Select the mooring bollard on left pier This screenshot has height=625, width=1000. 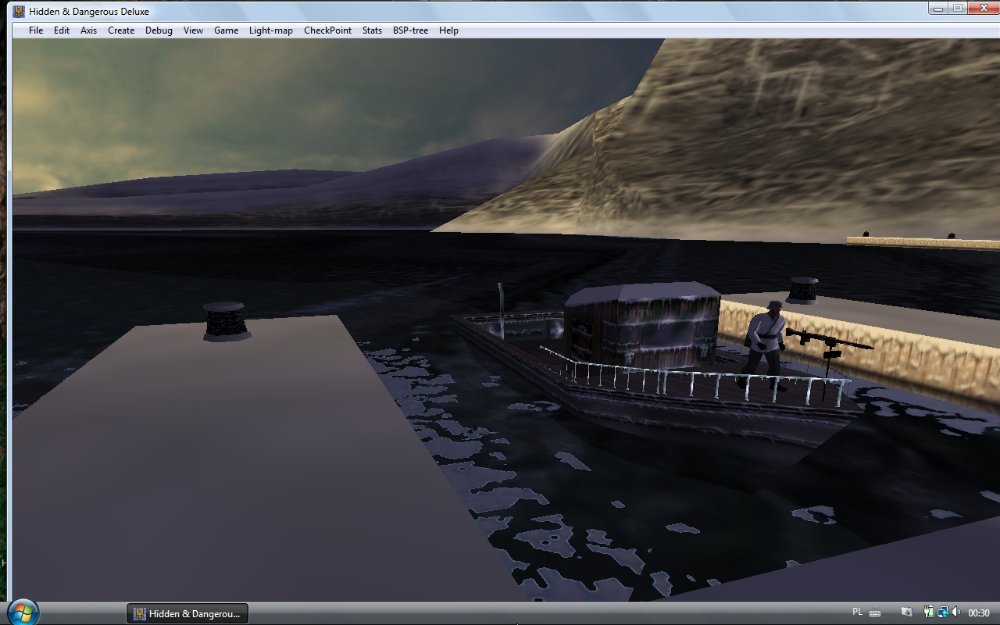(x=225, y=321)
